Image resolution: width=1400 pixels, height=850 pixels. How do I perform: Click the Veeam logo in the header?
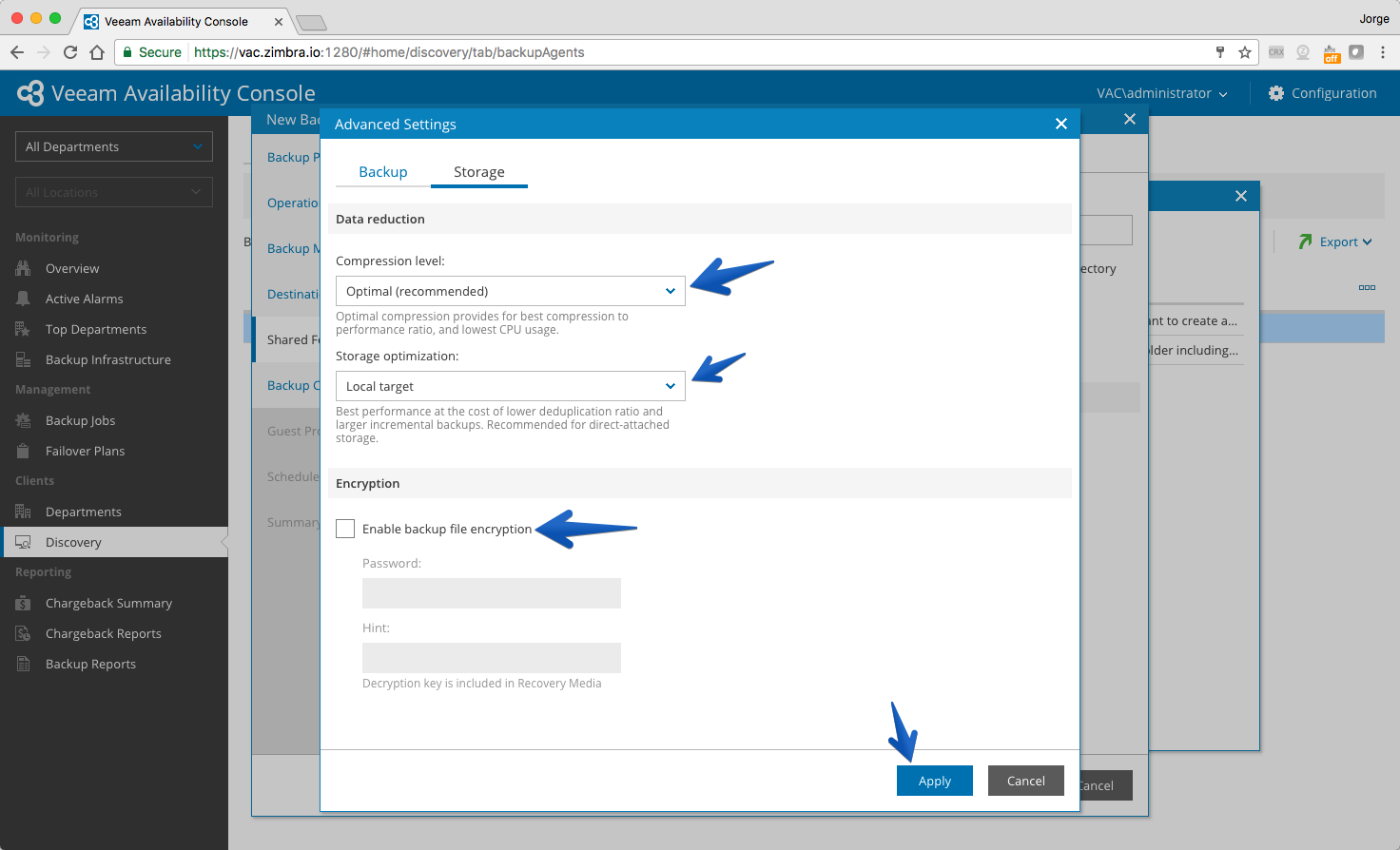pos(30,93)
